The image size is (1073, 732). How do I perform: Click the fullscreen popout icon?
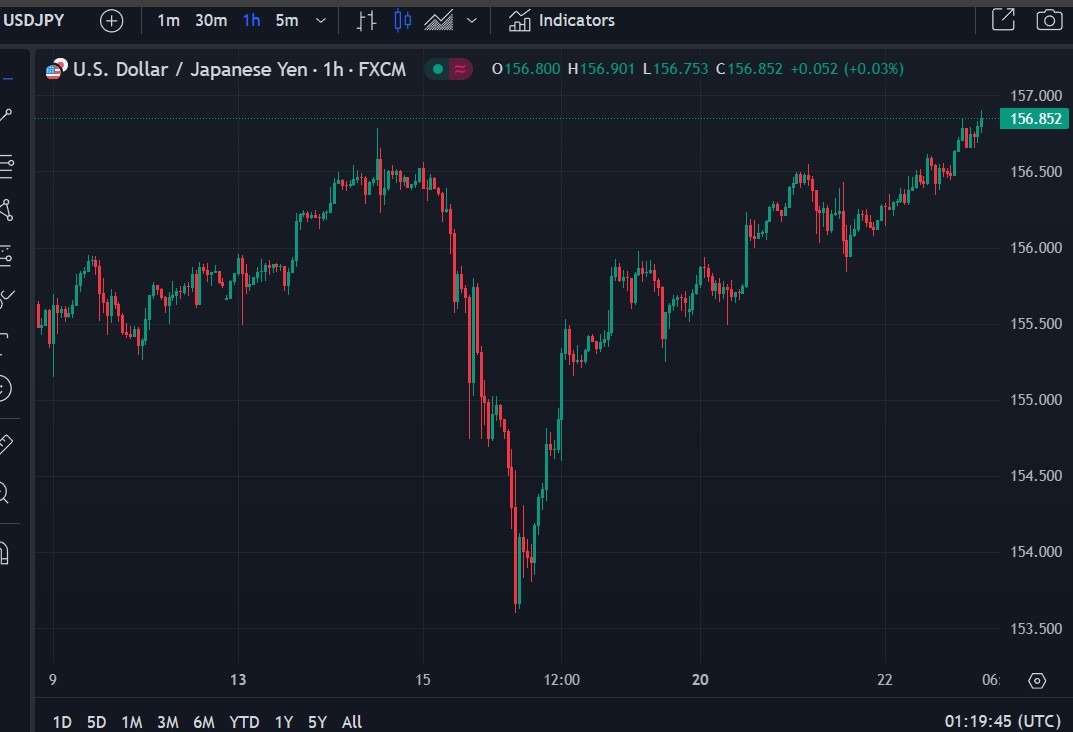(x=1003, y=20)
